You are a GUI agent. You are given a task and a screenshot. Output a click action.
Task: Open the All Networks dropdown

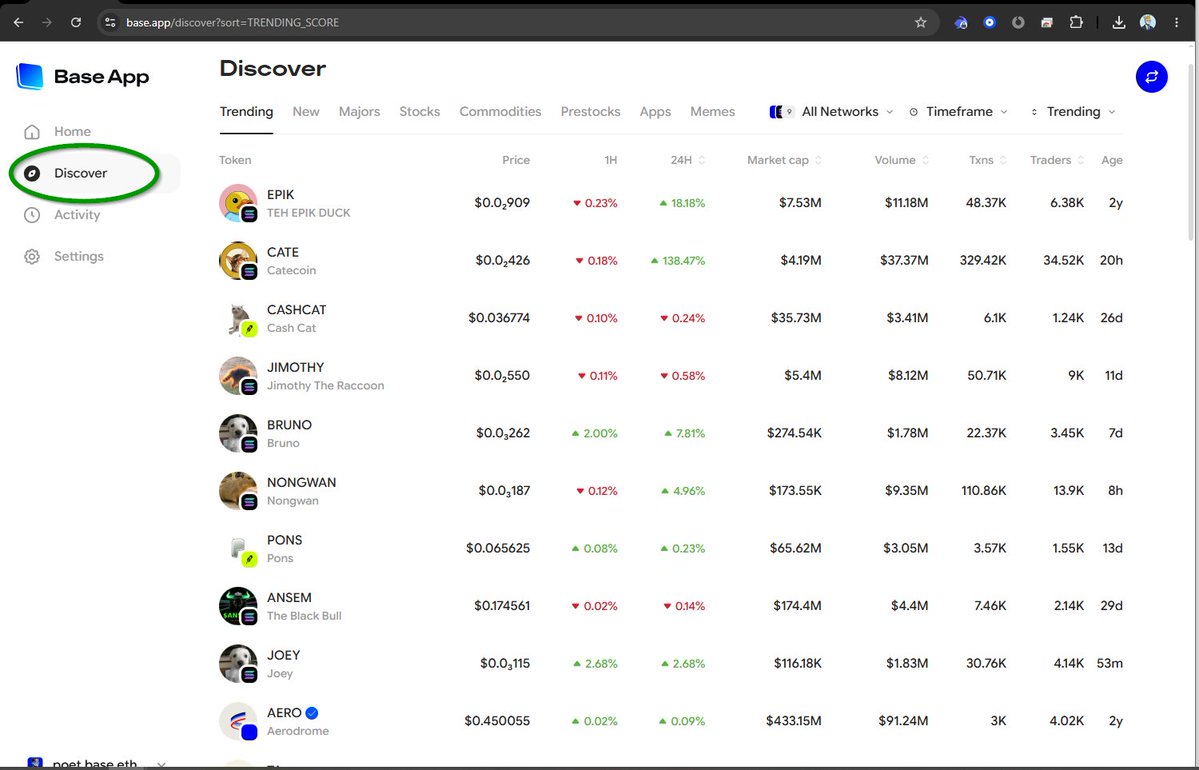831,112
